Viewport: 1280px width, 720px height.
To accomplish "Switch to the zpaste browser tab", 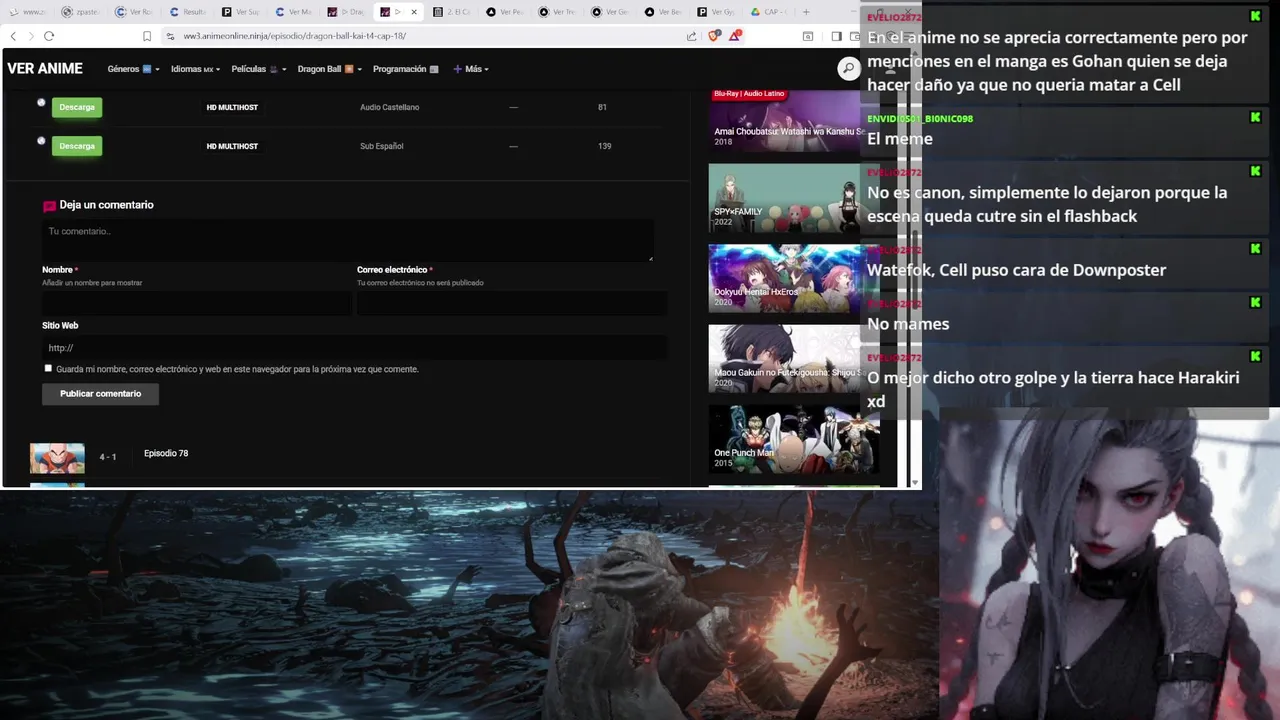I will coord(80,12).
